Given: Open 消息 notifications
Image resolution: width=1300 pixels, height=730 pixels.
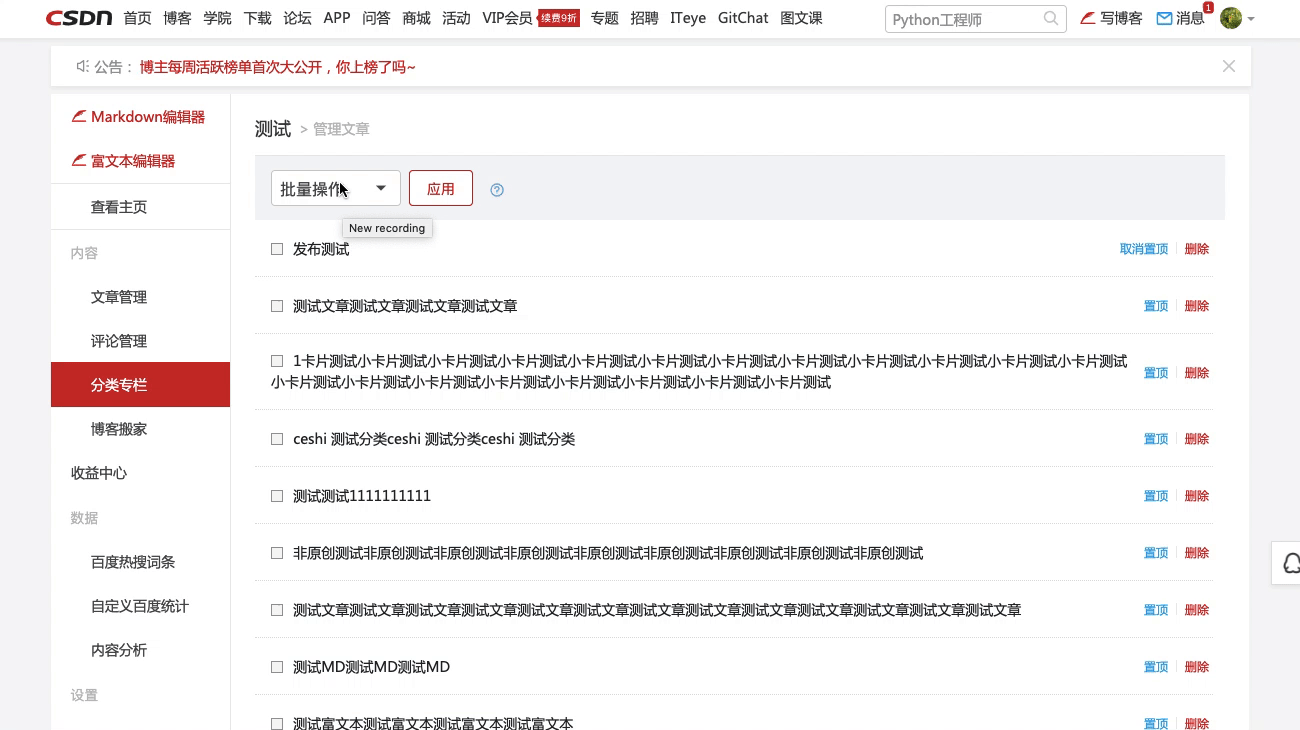Looking at the screenshot, I should [x=1181, y=18].
